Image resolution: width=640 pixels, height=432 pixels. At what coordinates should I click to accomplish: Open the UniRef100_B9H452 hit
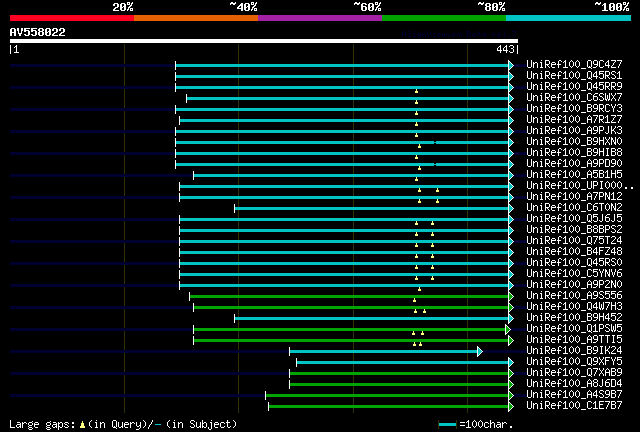pos(574,318)
